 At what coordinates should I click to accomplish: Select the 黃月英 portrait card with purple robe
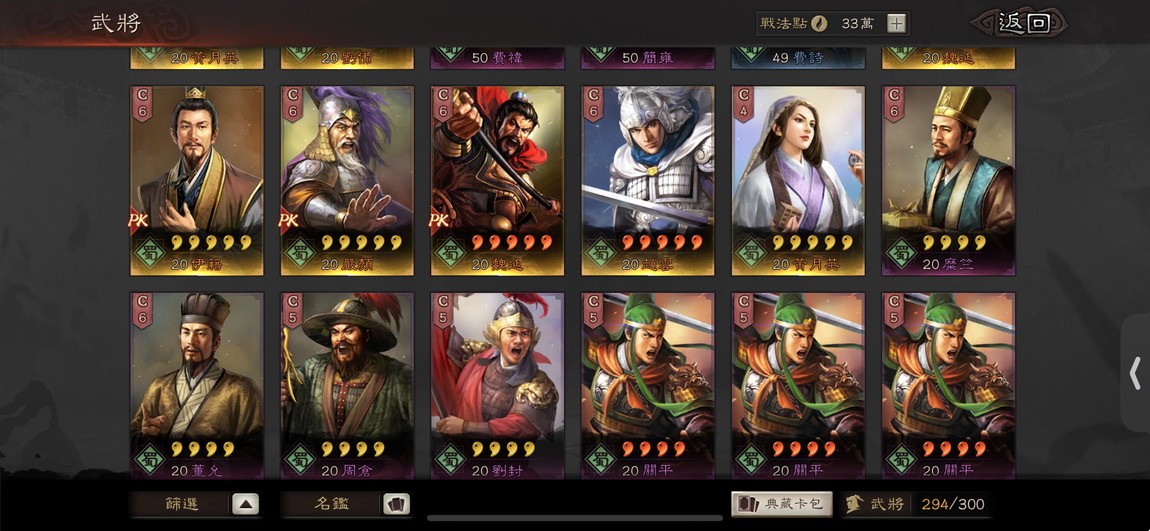(798, 180)
